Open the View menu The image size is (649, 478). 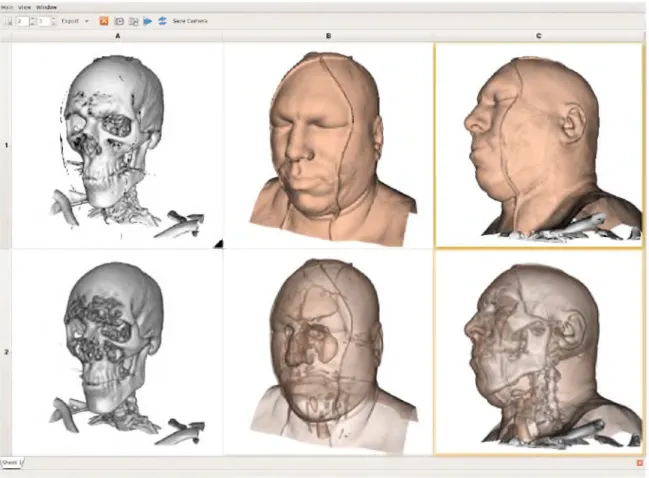(24, 7)
